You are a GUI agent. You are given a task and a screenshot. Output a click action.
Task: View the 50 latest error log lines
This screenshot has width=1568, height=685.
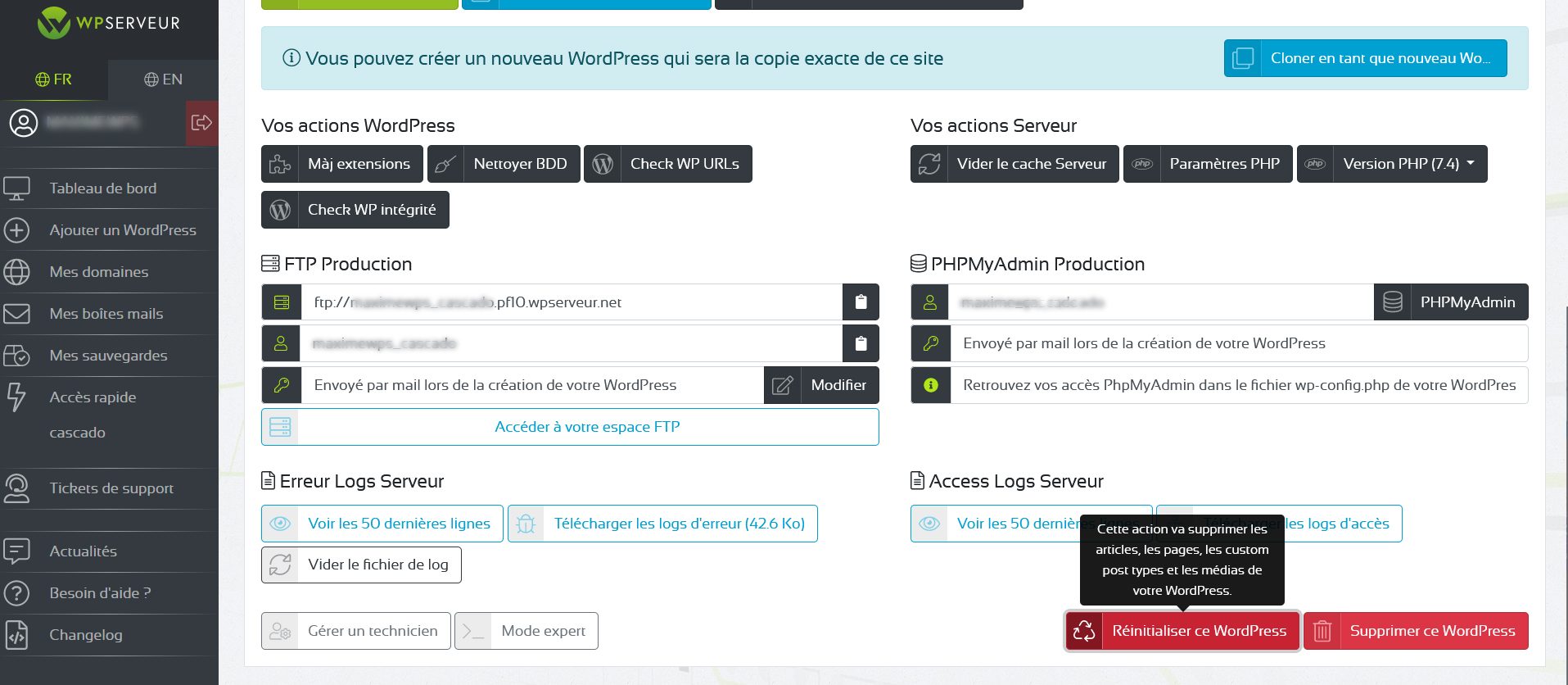(382, 524)
